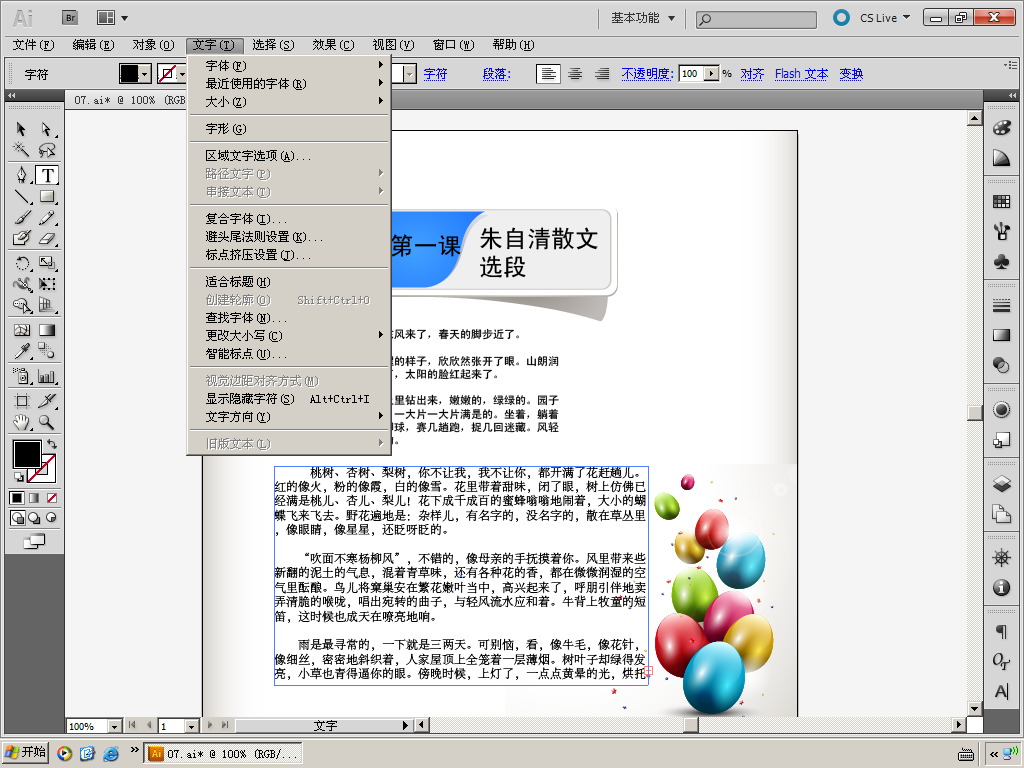Click the 不透明度 link
This screenshot has height=768, width=1024.
tap(647, 74)
